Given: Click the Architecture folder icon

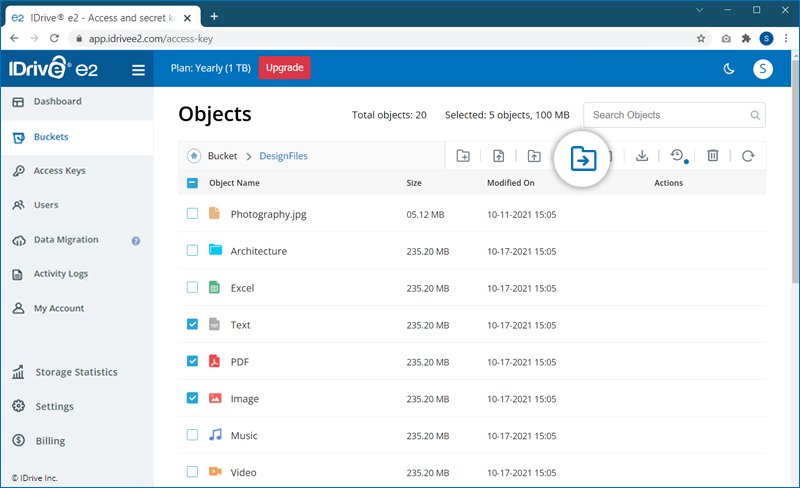Looking at the screenshot, I should tap(215, 250).
